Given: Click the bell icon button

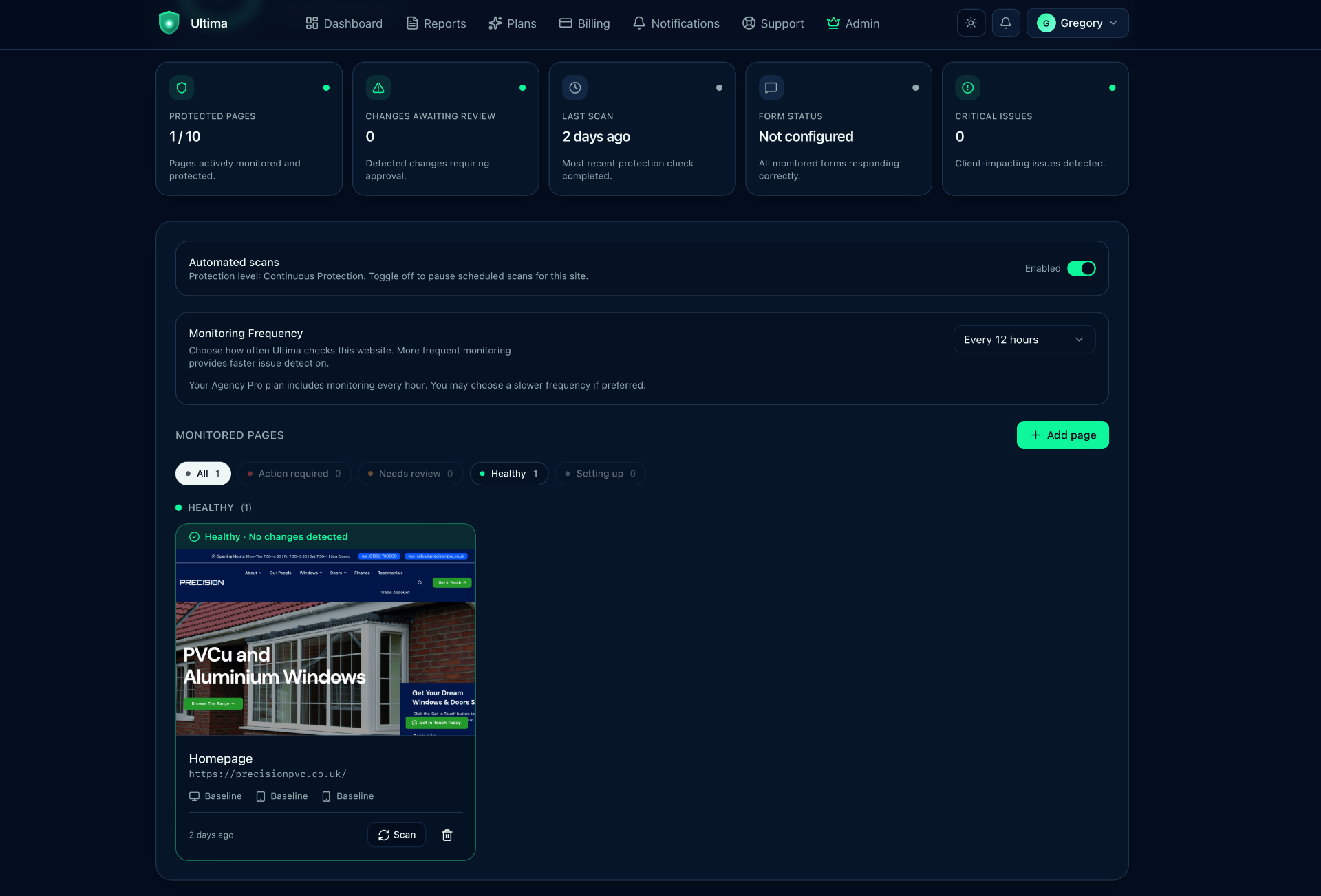Looking at the screenshot, I should (1005, 23).
